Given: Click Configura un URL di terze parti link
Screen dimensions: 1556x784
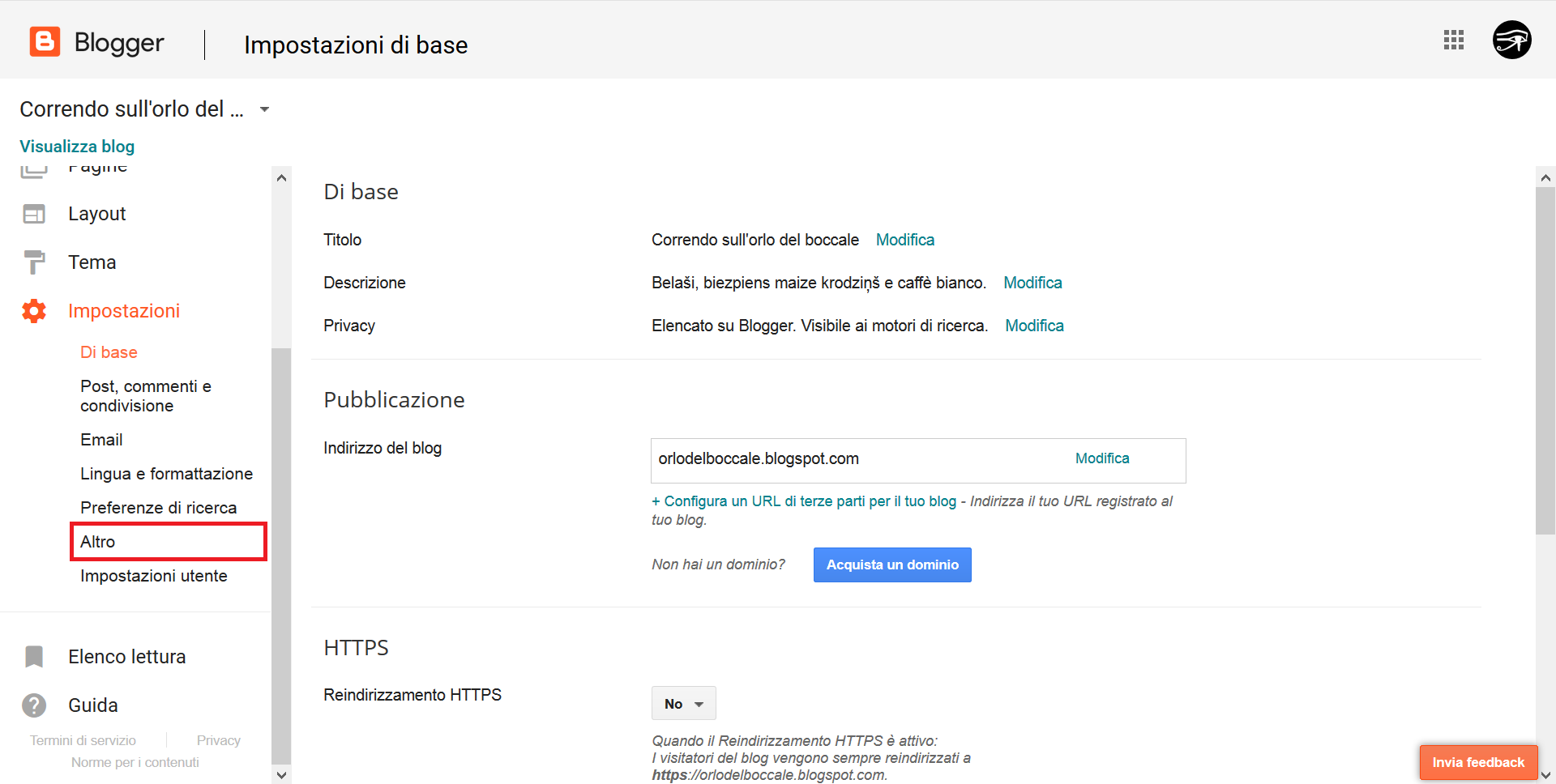Looking at the screenshot, I should click(804, 501).
